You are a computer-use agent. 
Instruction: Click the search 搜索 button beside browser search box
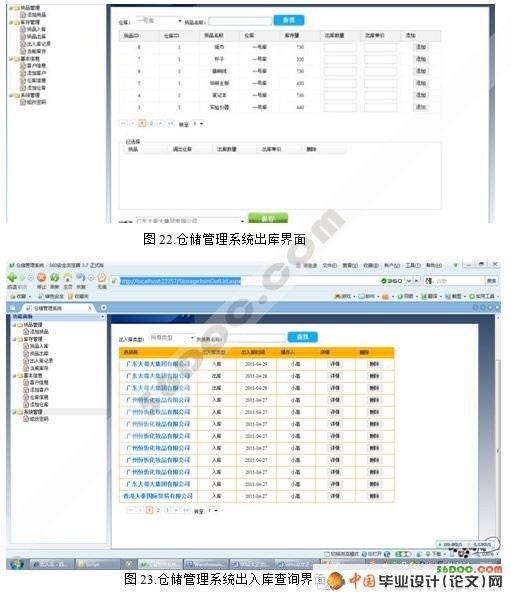click(492, 281)
